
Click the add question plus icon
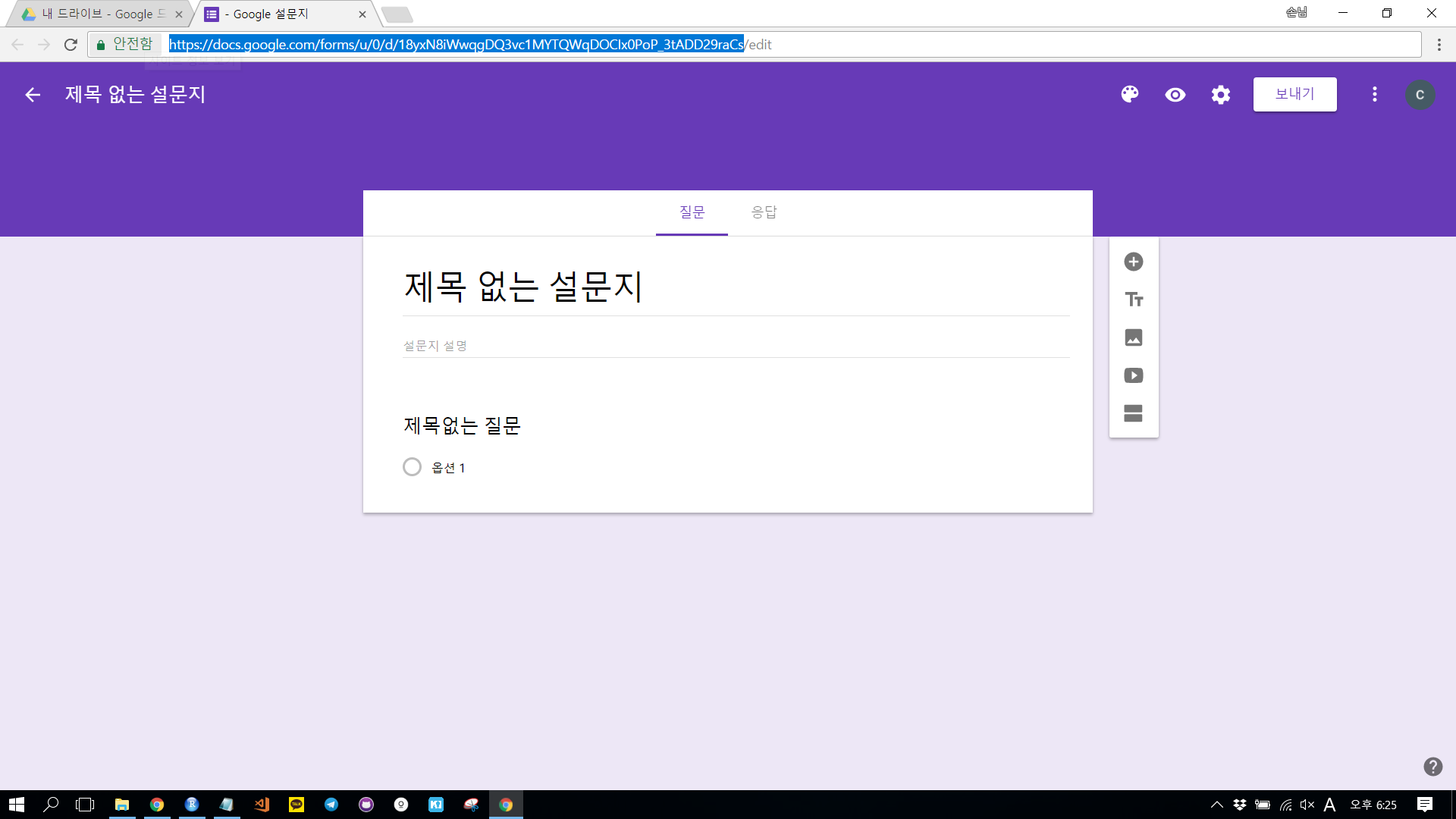(x=1133, y=262)
